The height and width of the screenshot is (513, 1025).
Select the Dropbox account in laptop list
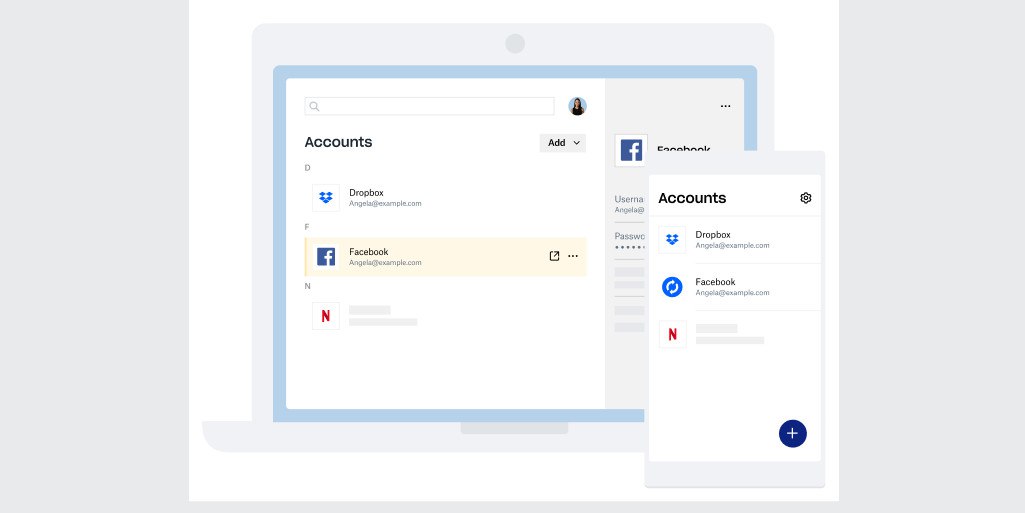click(446, 198)
